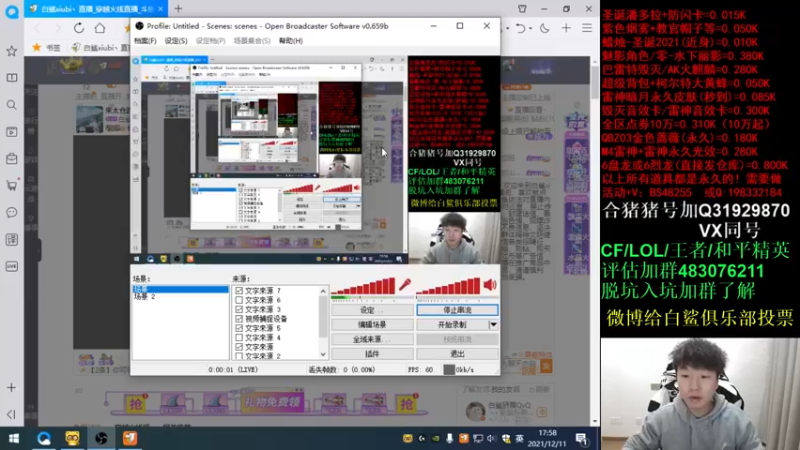
Task: Click the 退出 button in OBS
Action: [x=457, y=354]
